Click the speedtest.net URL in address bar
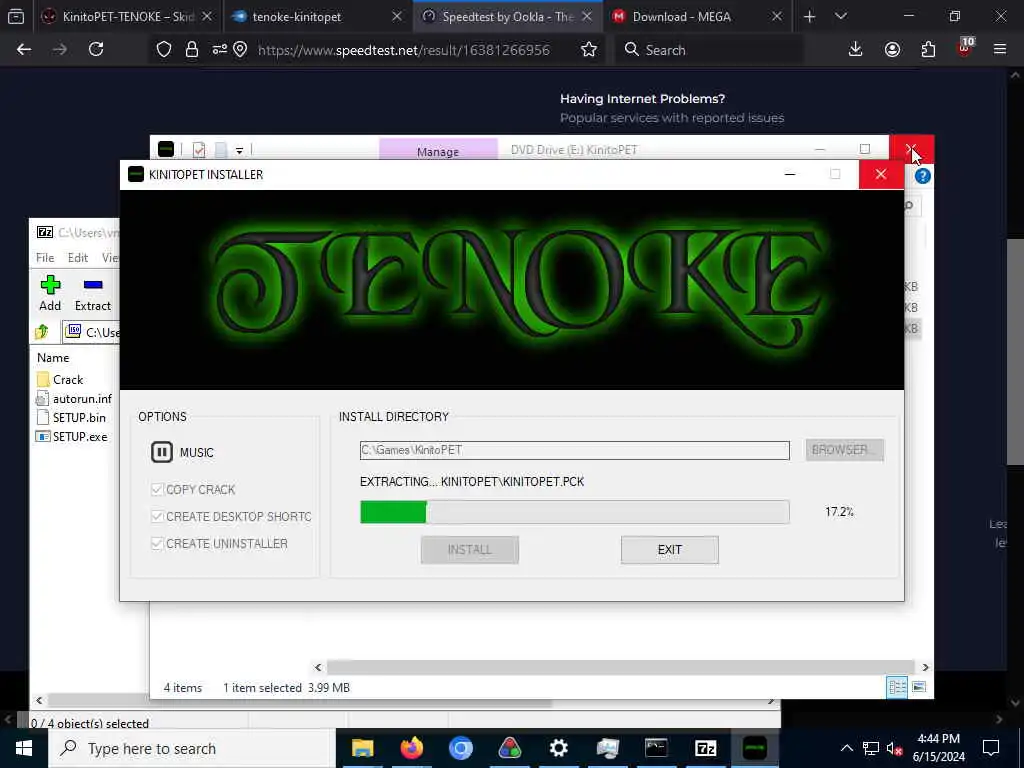Image resolution: width=1024 pixels, height=768 pixels. pyautogui.click(x=404, y=50)
